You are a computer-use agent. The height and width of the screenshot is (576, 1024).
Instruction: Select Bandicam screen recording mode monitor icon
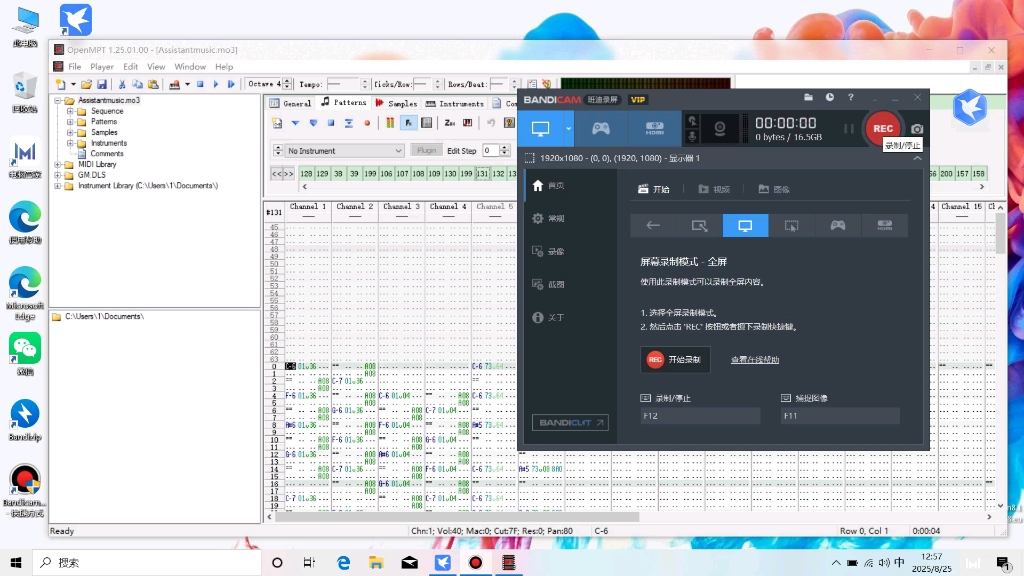click(540, 129)
